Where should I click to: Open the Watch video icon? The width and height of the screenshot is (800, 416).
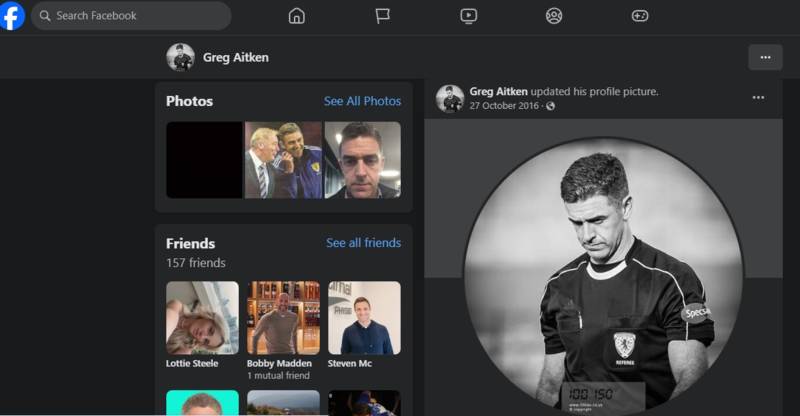coord(468,16)
